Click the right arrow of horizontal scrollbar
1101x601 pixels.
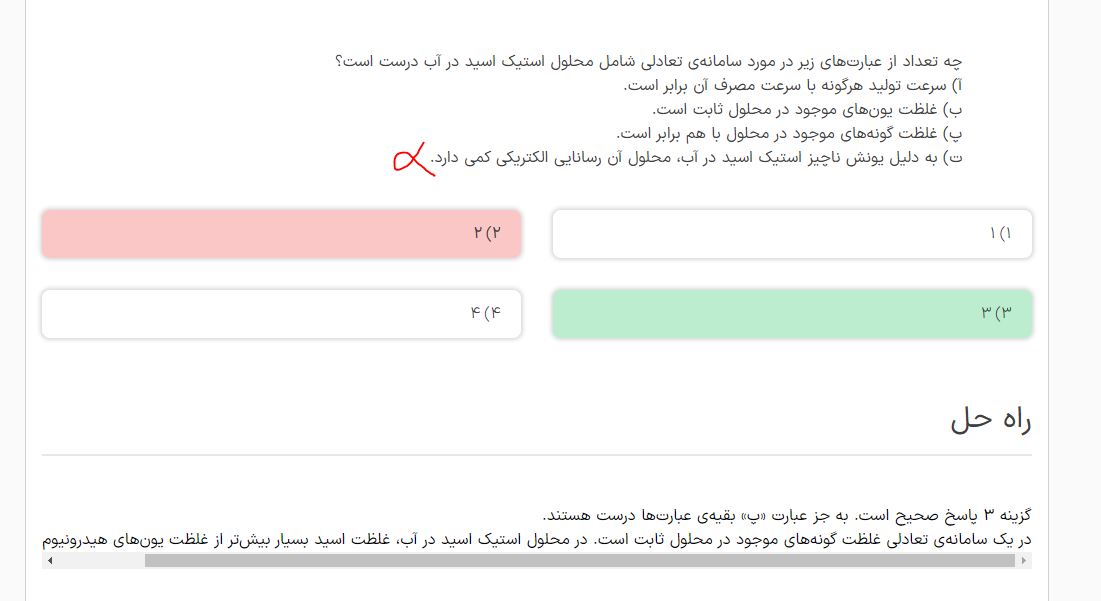point(1024,561)
